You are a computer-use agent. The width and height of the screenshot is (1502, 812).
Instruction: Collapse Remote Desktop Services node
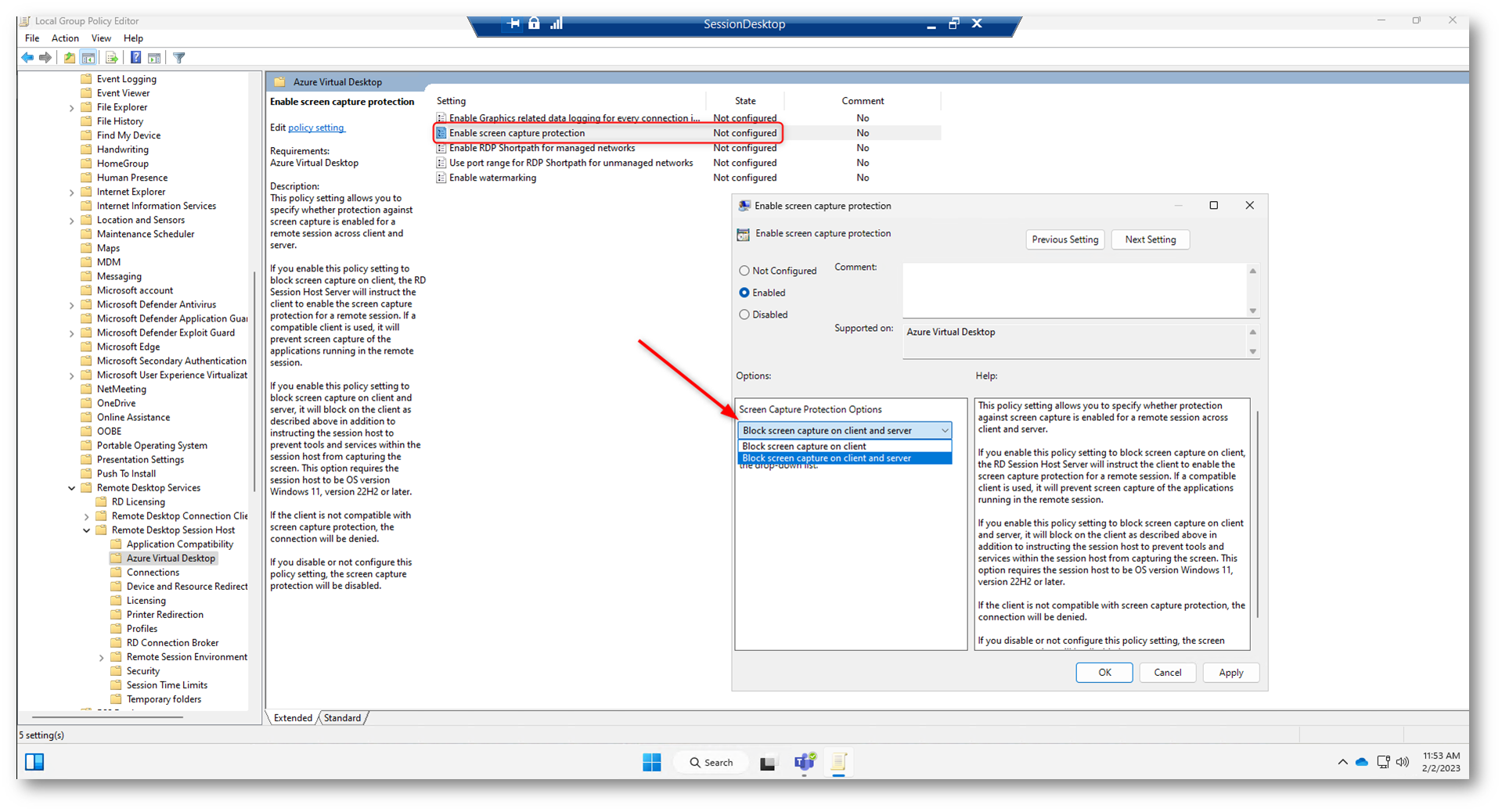click(72, 488)
